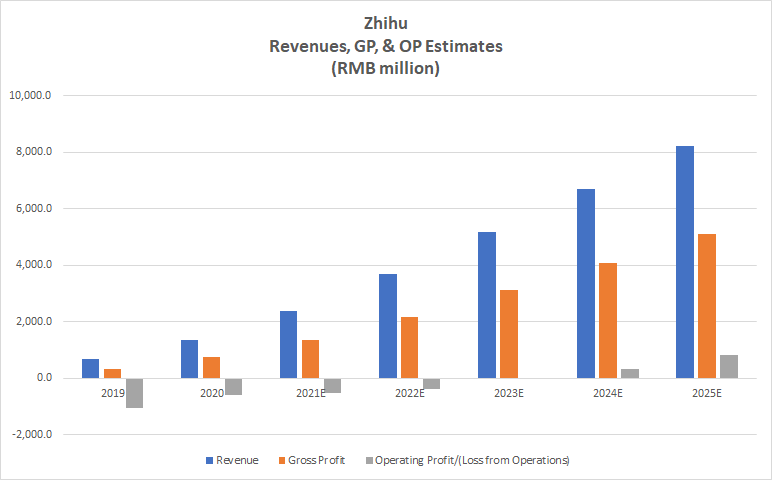Select the 2020 orange Gross Profit bar
This screenshot has height=480, width=772.
click(212, 368)
